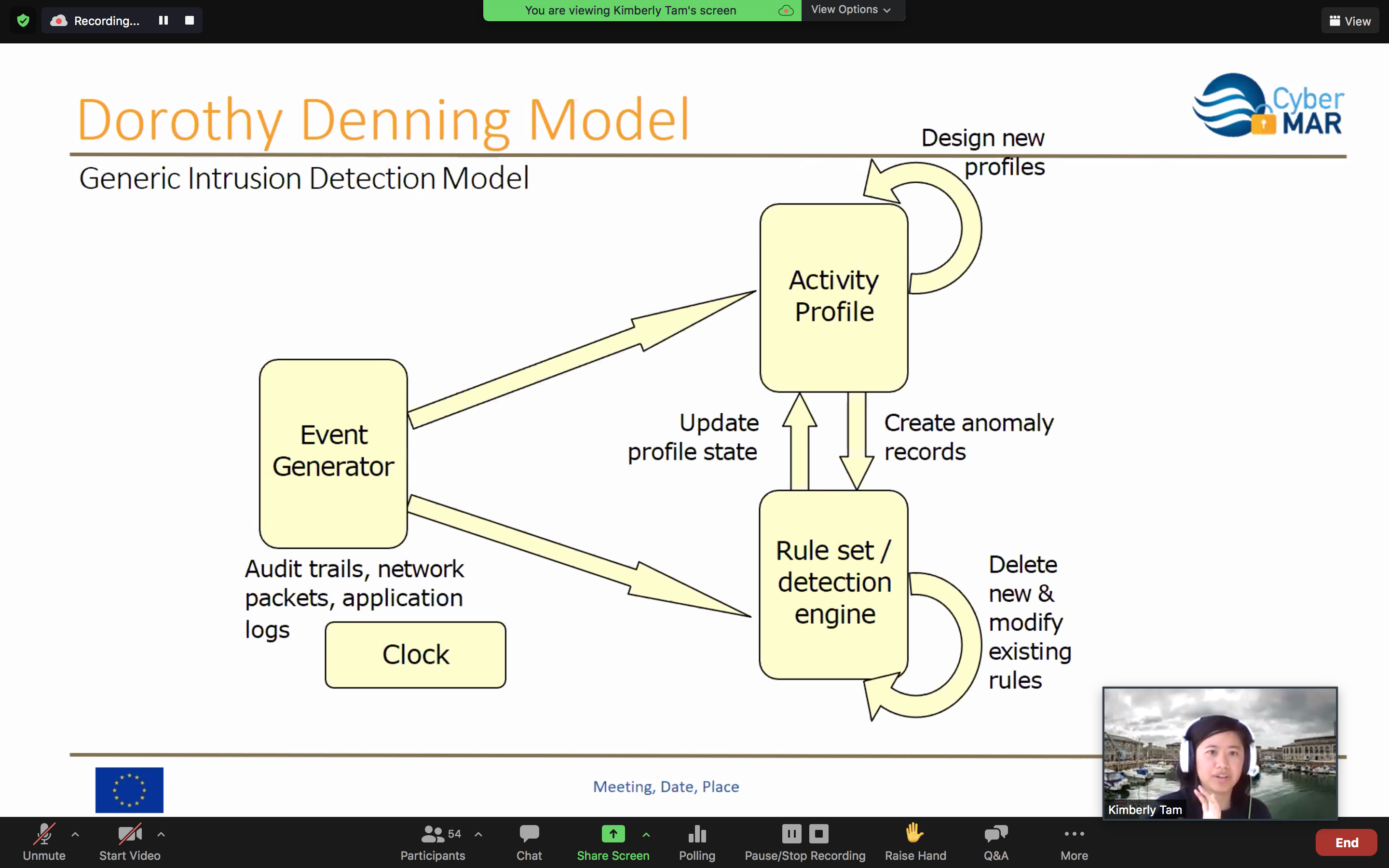Expand audio settings arrow beside Unmute
Image resolution: width=1389 pixels, height=868 pixels.
pos(75,834)
